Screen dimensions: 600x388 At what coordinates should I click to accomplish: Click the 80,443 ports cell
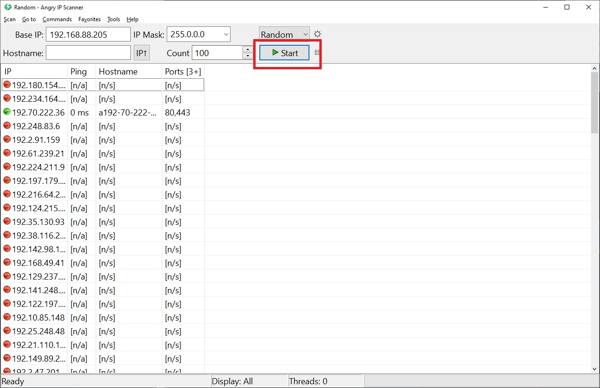click(178, 112)
